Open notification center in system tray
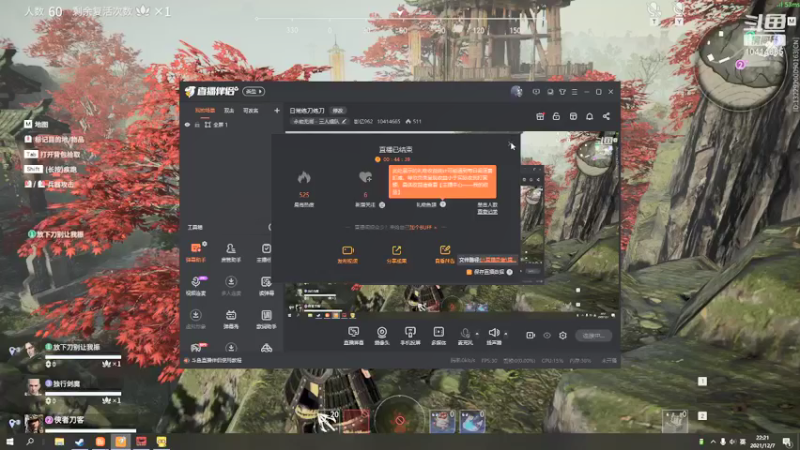This screenshot has height=450, width=800. pyautogui.click(x=788, y=441)
